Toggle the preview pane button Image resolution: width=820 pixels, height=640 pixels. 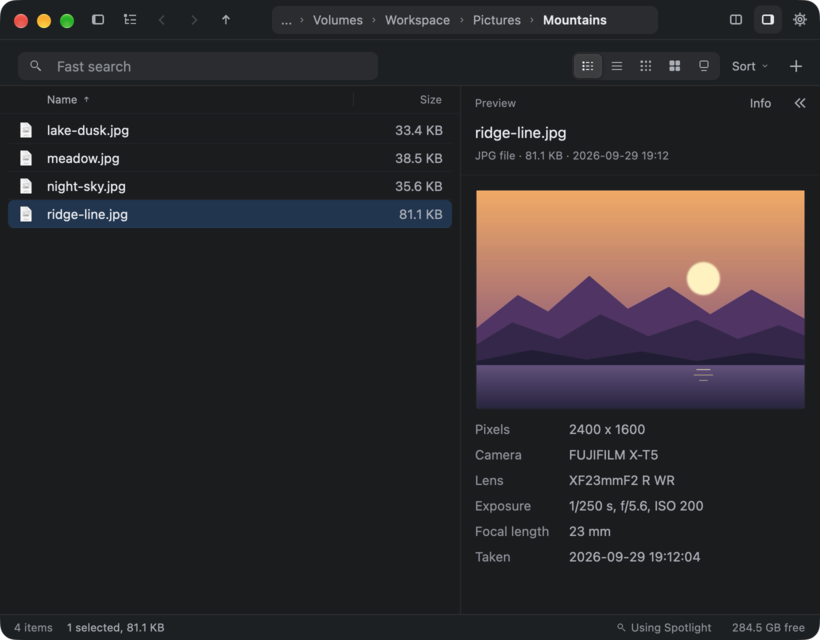click(x=767, y=20)
